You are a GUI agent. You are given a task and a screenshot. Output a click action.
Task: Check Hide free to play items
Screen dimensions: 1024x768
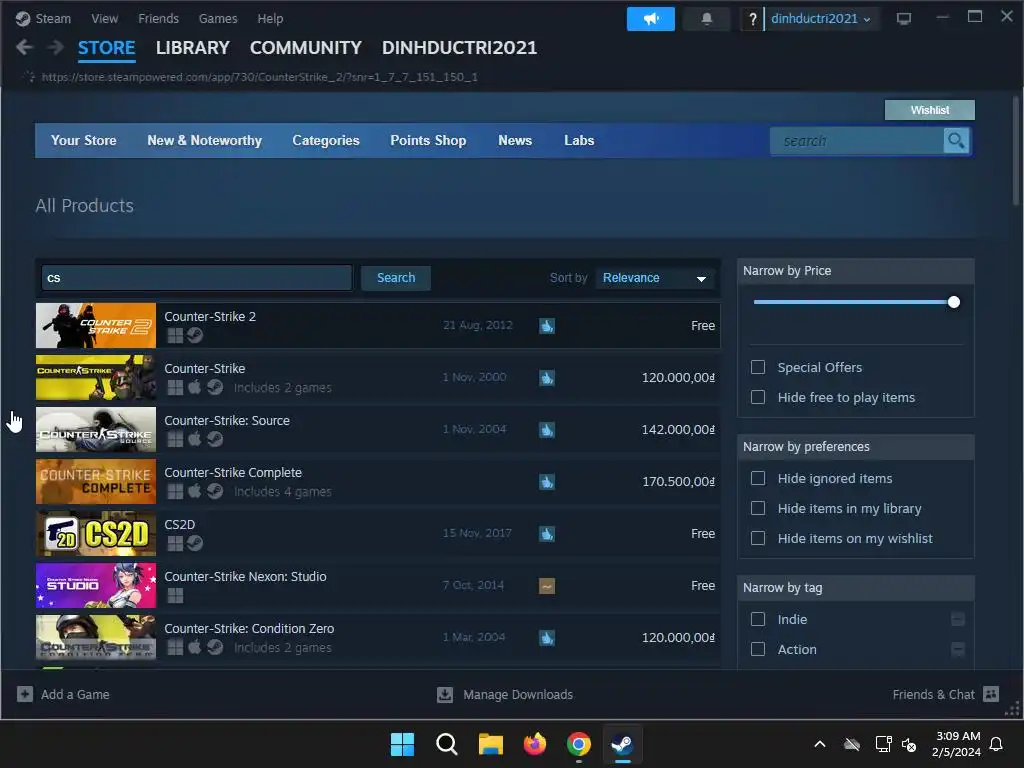(758, 397)
